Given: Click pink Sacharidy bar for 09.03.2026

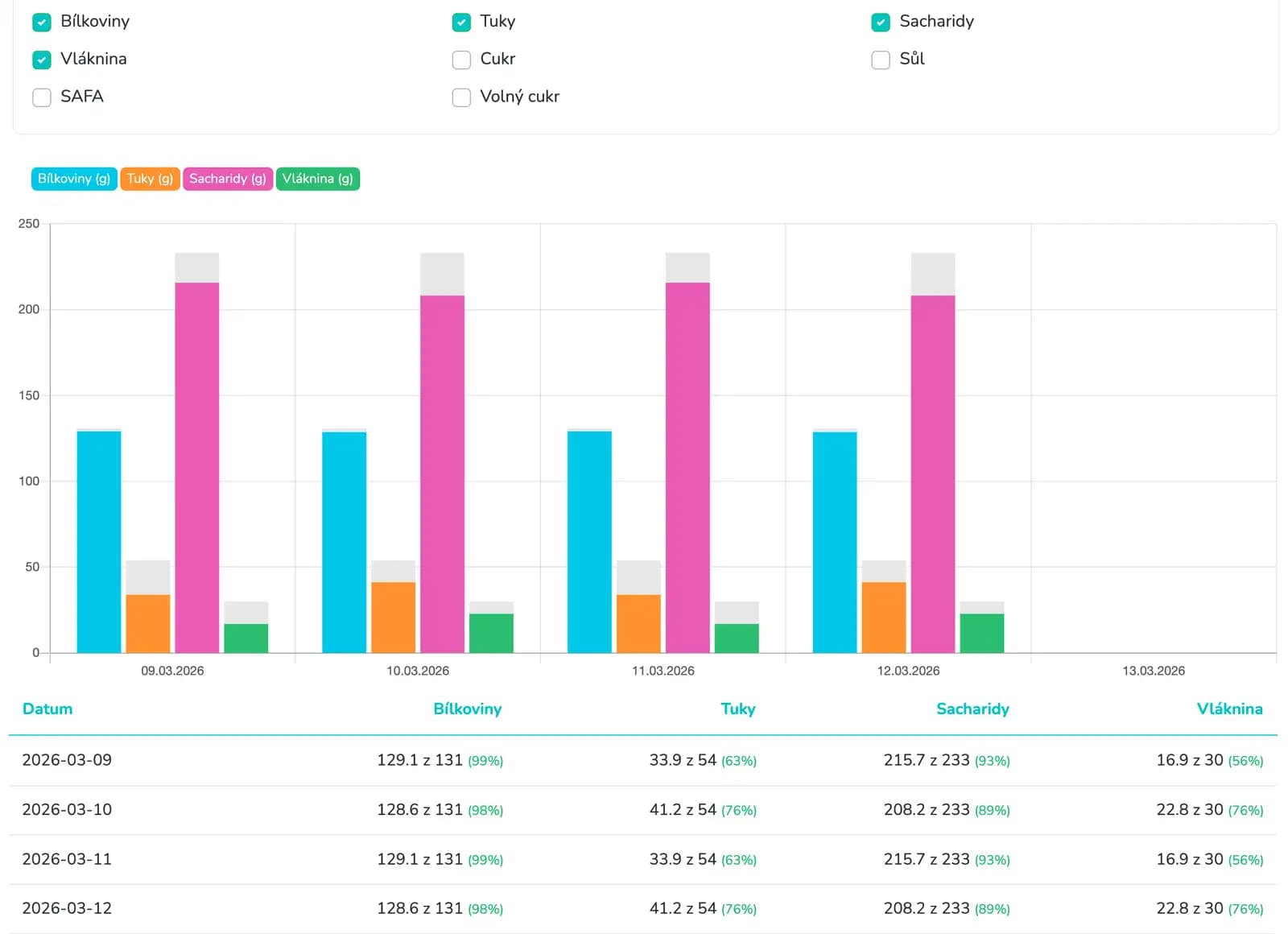Looking at the screenshot, I should coord(197,467).
